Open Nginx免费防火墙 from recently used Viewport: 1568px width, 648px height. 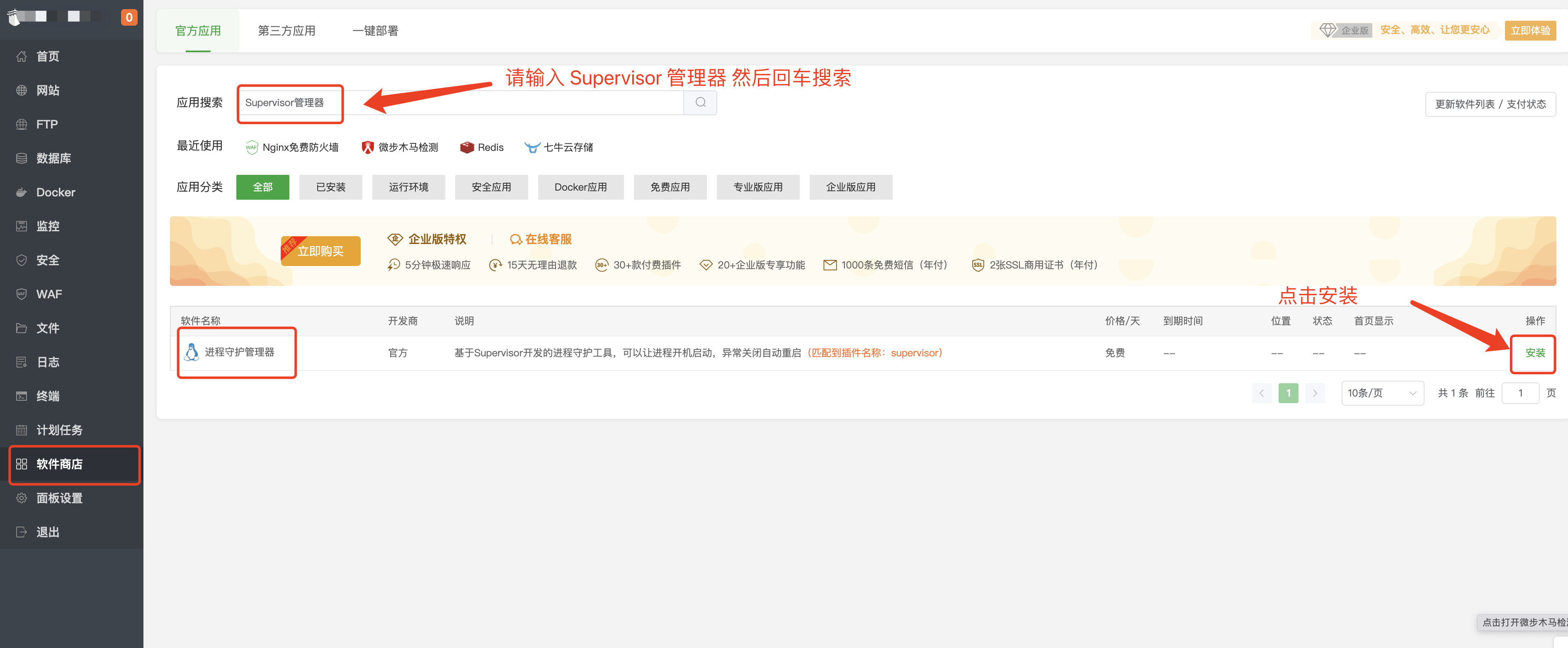pos(292,147)
